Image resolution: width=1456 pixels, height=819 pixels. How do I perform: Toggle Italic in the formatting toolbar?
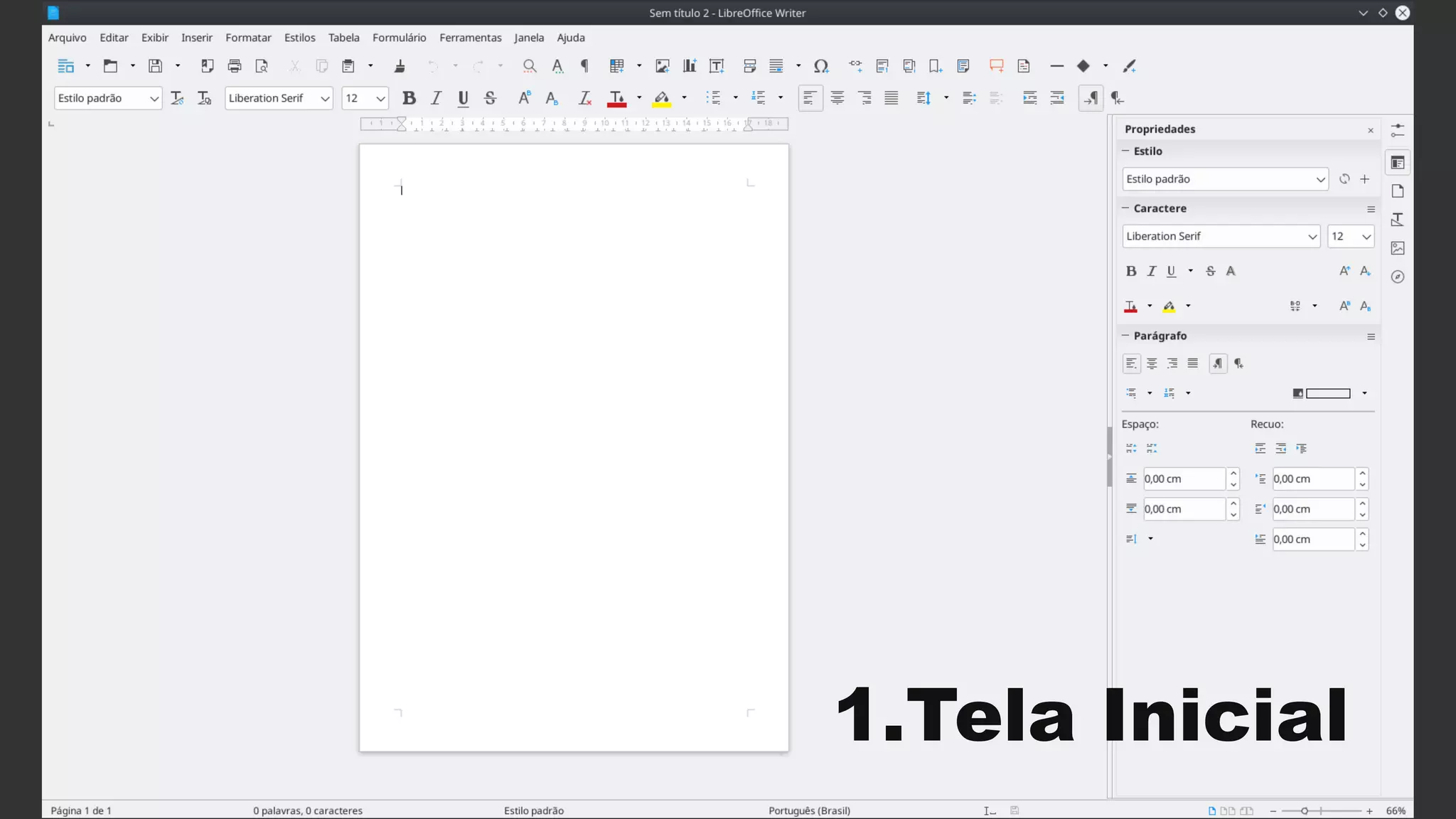point(436,98)
